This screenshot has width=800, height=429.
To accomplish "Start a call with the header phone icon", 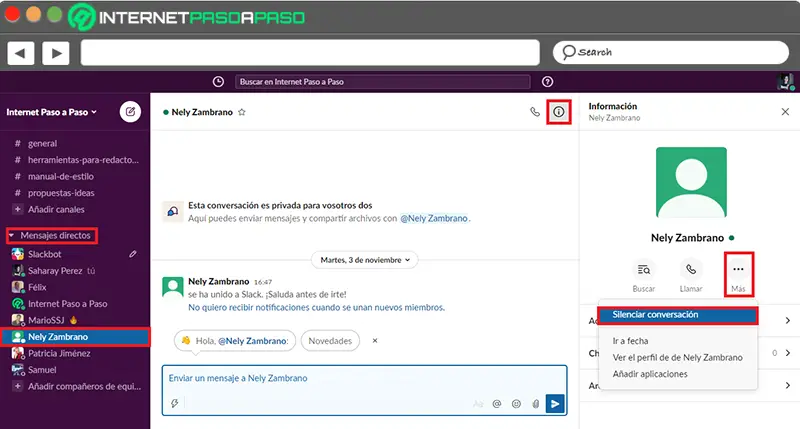I will 535,112.
